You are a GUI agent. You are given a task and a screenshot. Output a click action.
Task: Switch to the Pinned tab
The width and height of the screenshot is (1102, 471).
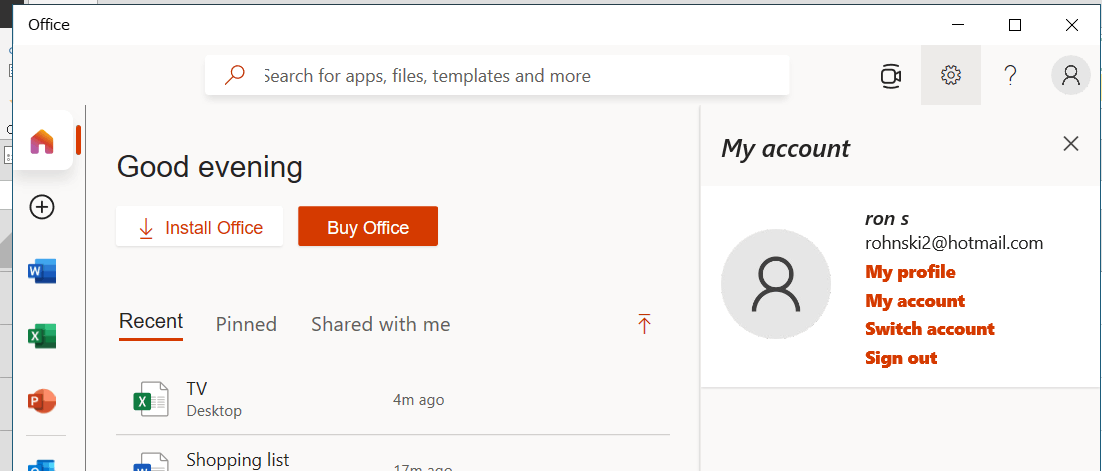(x=246, y=324)
